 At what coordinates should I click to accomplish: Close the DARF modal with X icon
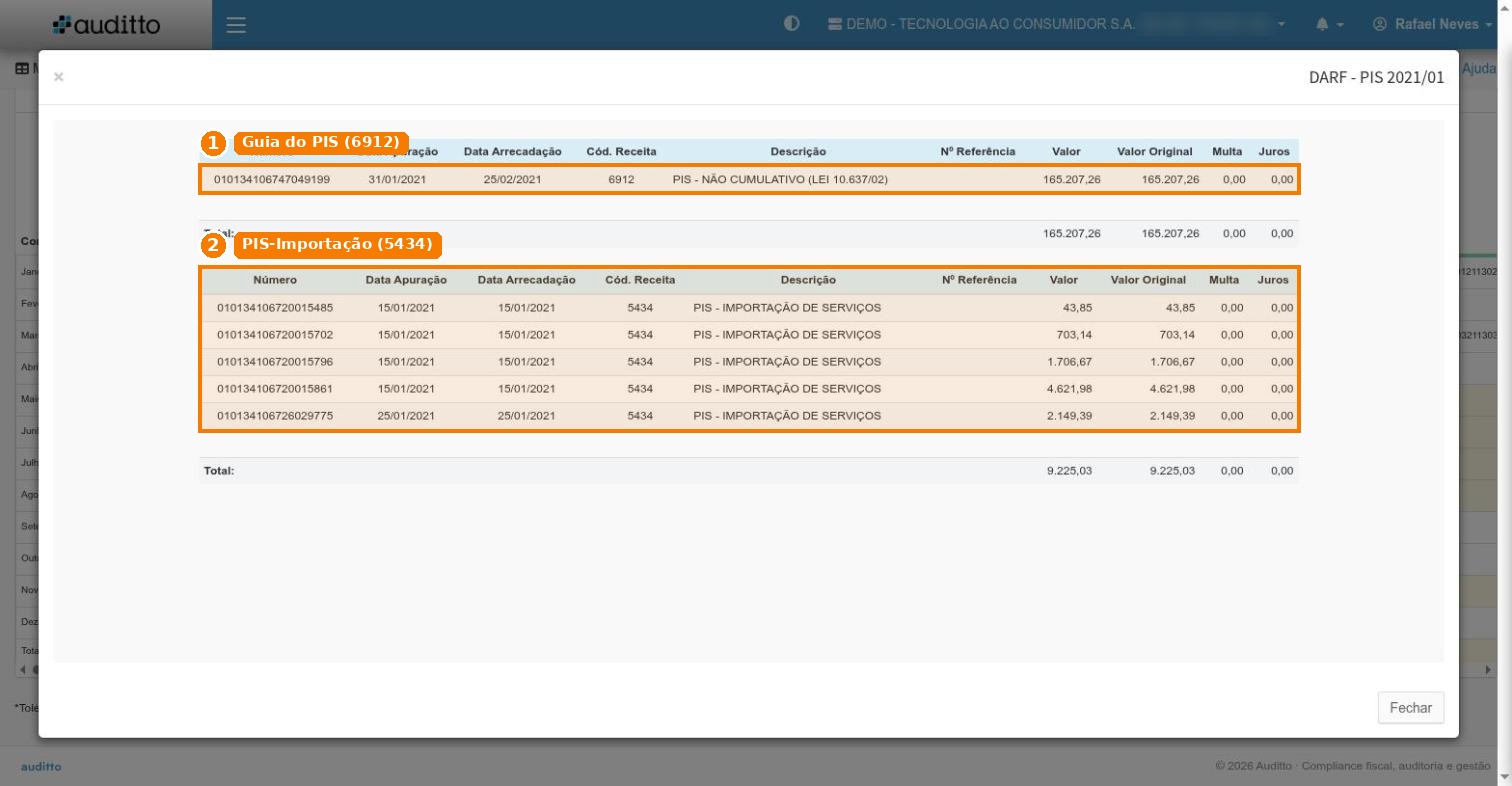point(59,77)
